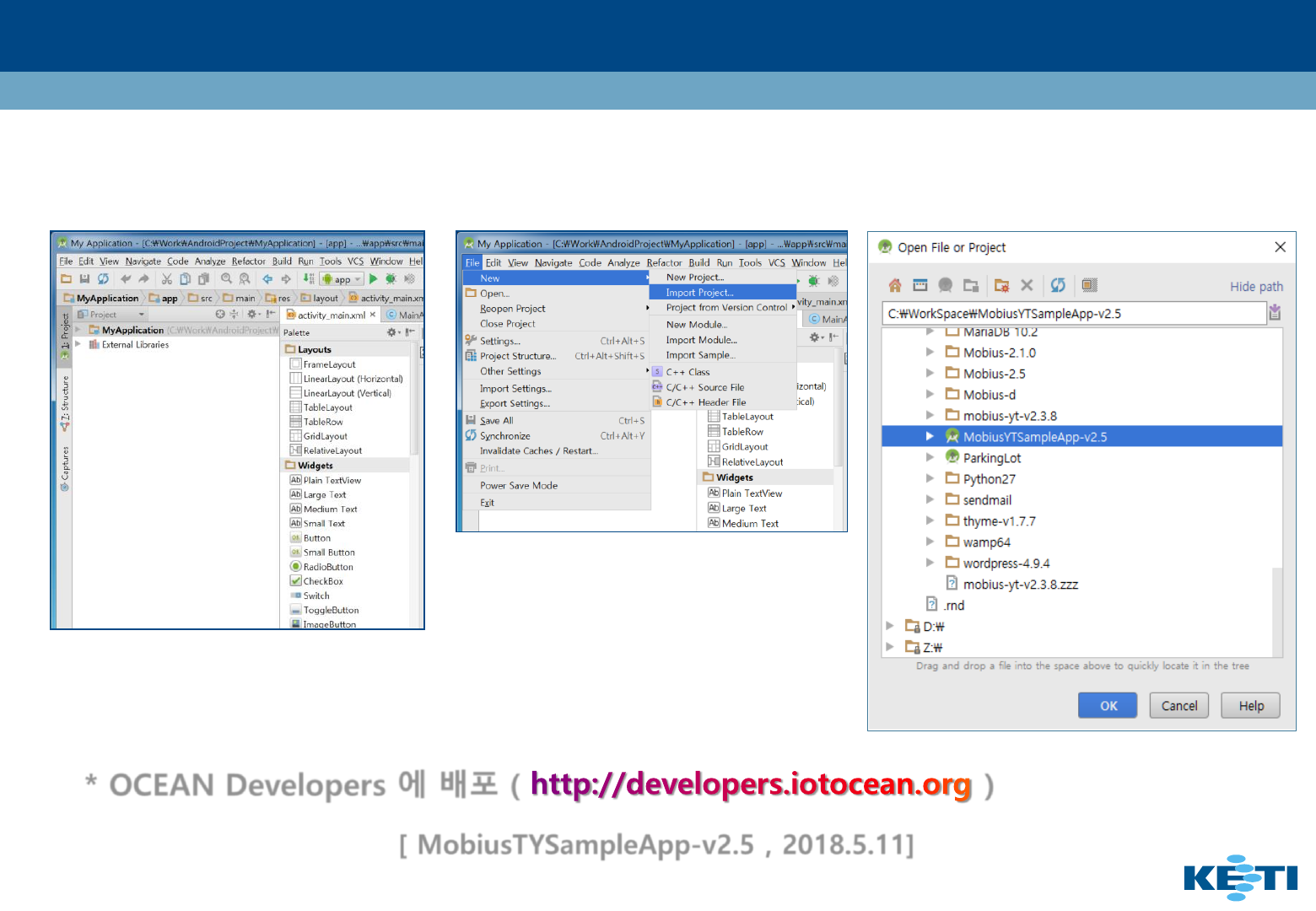Click the blue Back navigation arrow icon
The width and height of the screenshot is (1316, 911).
point(267,278)
